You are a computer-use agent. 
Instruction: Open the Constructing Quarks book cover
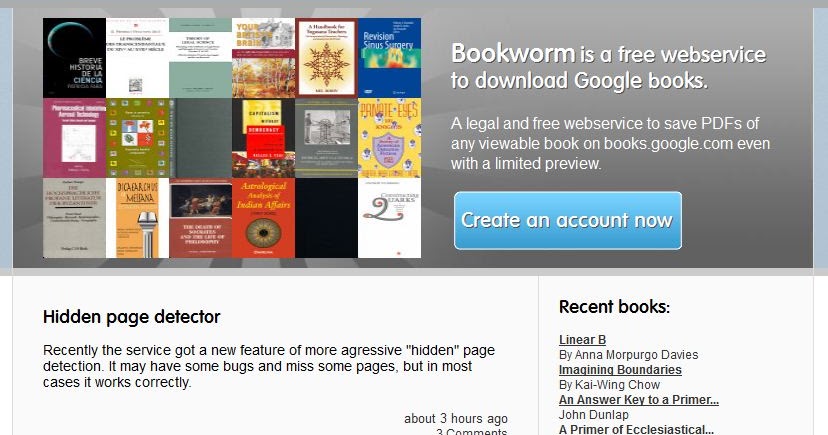tap(390, 218)
